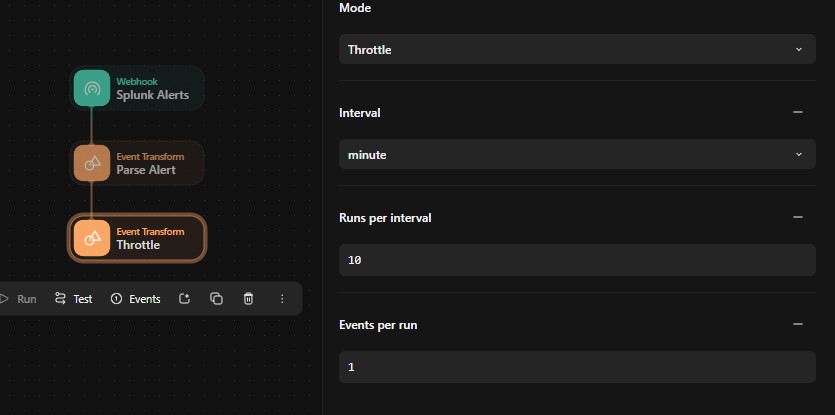Select the Parse Alert node label
The height and width of the screenshot is (415, 835).
[146, 170]
